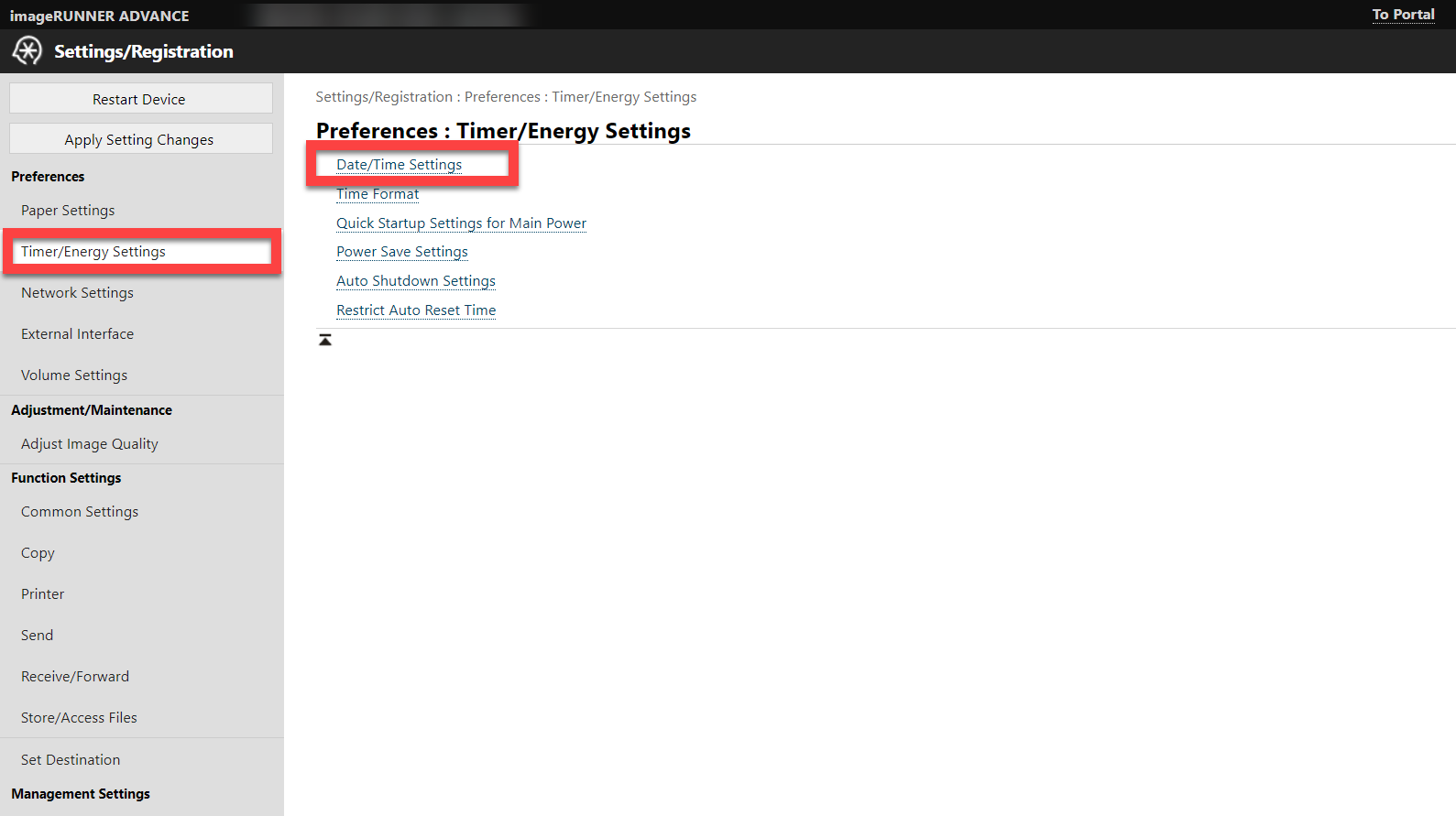This screenshot has height=816, width=1456.
Task: Click the Settings/Registration header title
Action: tap(144, 51)
